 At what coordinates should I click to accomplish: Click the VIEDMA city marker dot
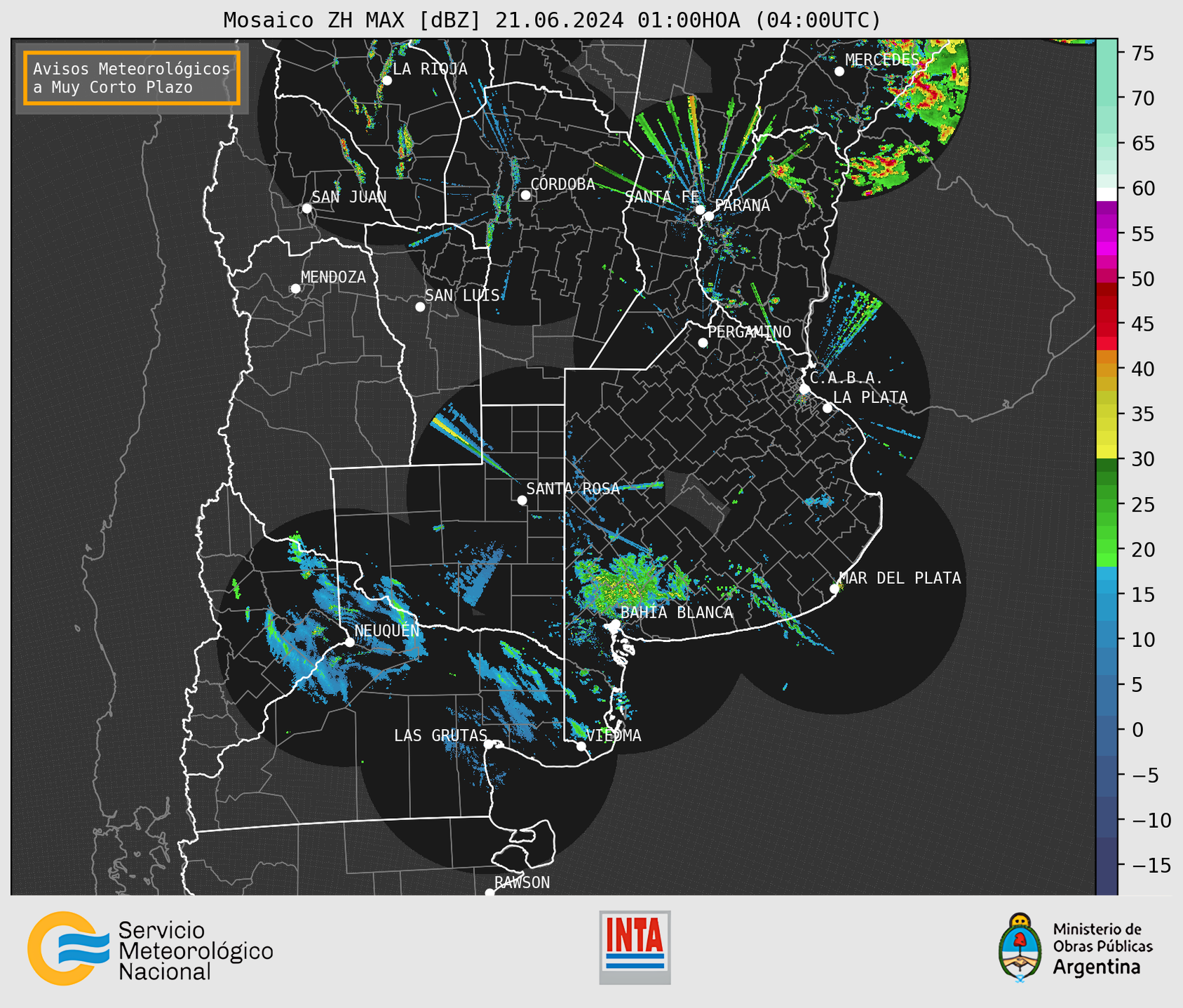click(581, 747)
